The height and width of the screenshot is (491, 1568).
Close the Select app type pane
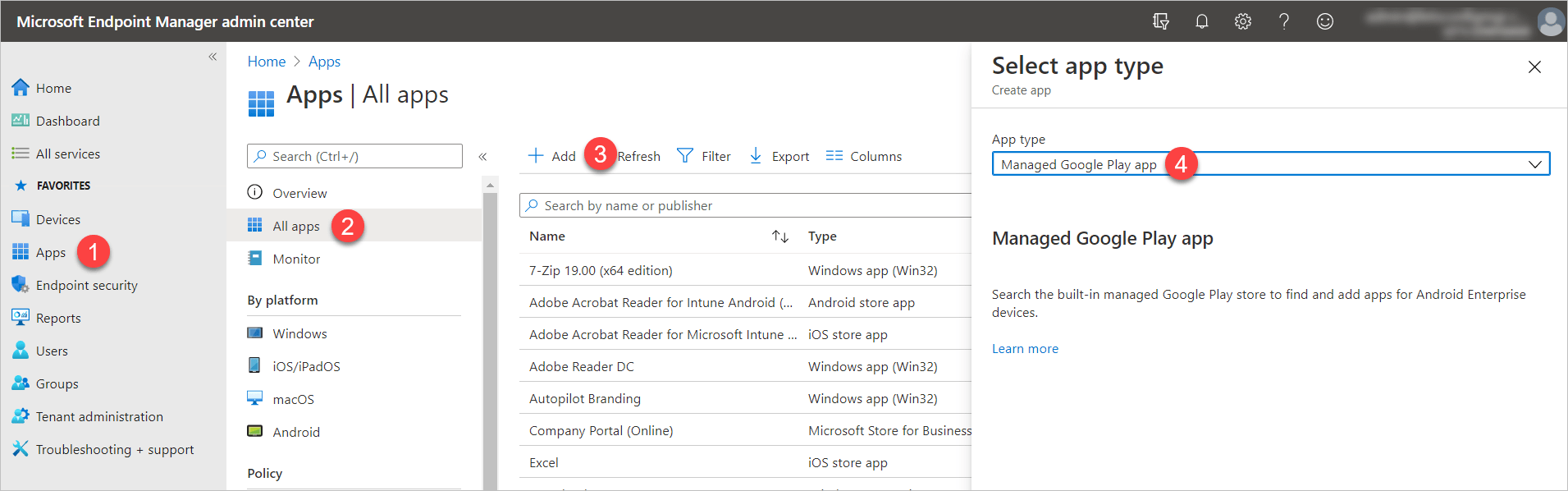click(x=1534, y=67)
